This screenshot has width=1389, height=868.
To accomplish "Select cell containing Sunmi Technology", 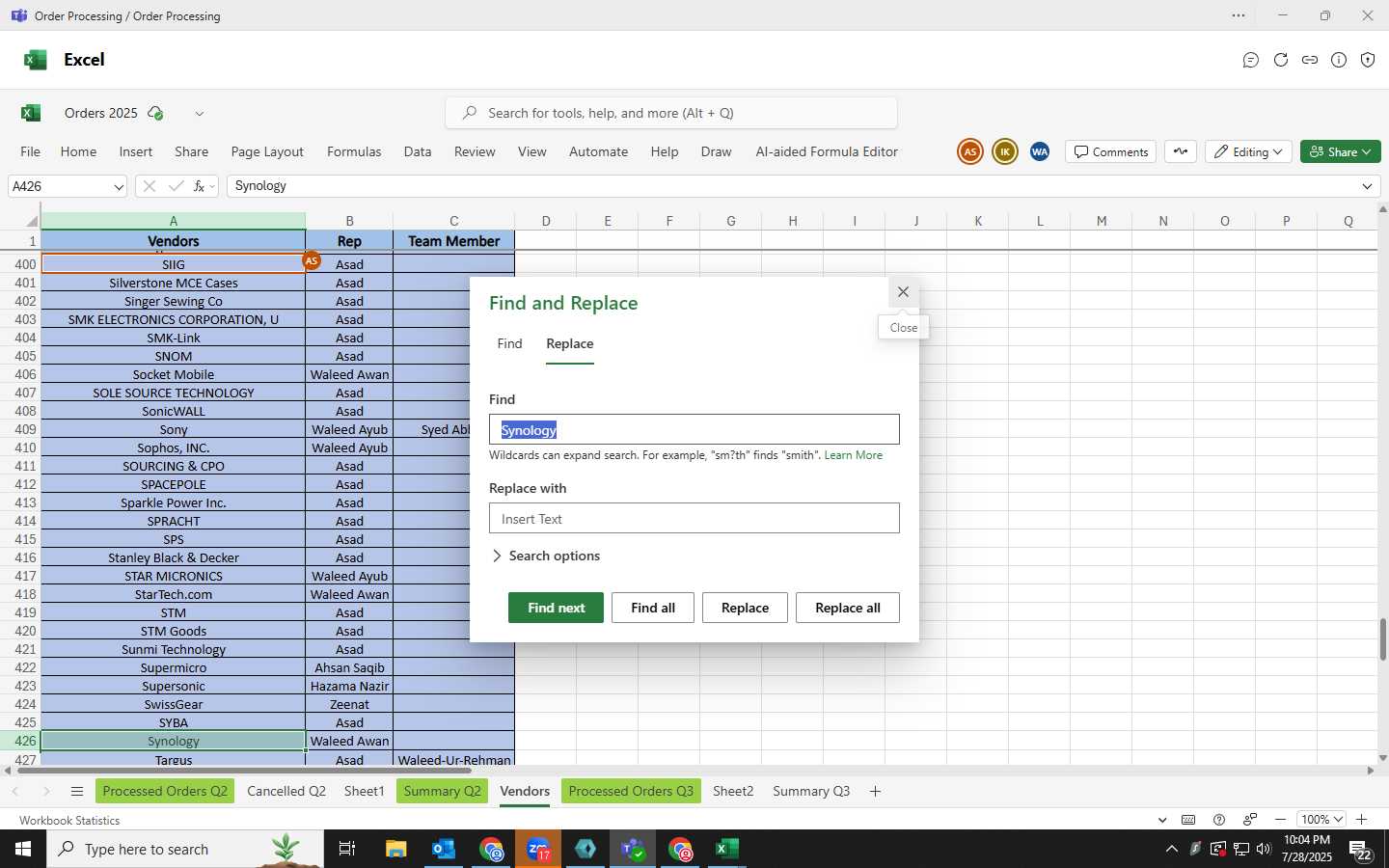I will 174,649.
